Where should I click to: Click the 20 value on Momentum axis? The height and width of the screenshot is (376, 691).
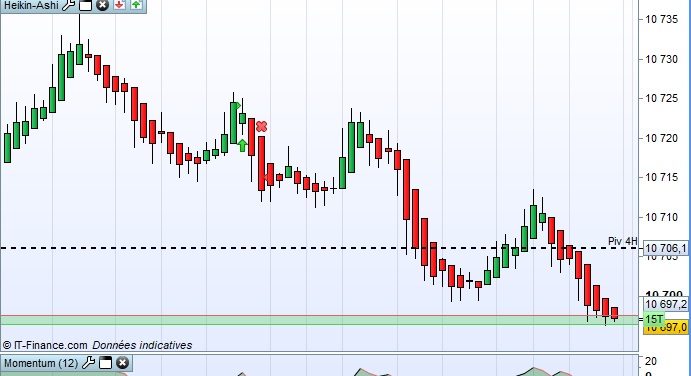click(650, 361)
